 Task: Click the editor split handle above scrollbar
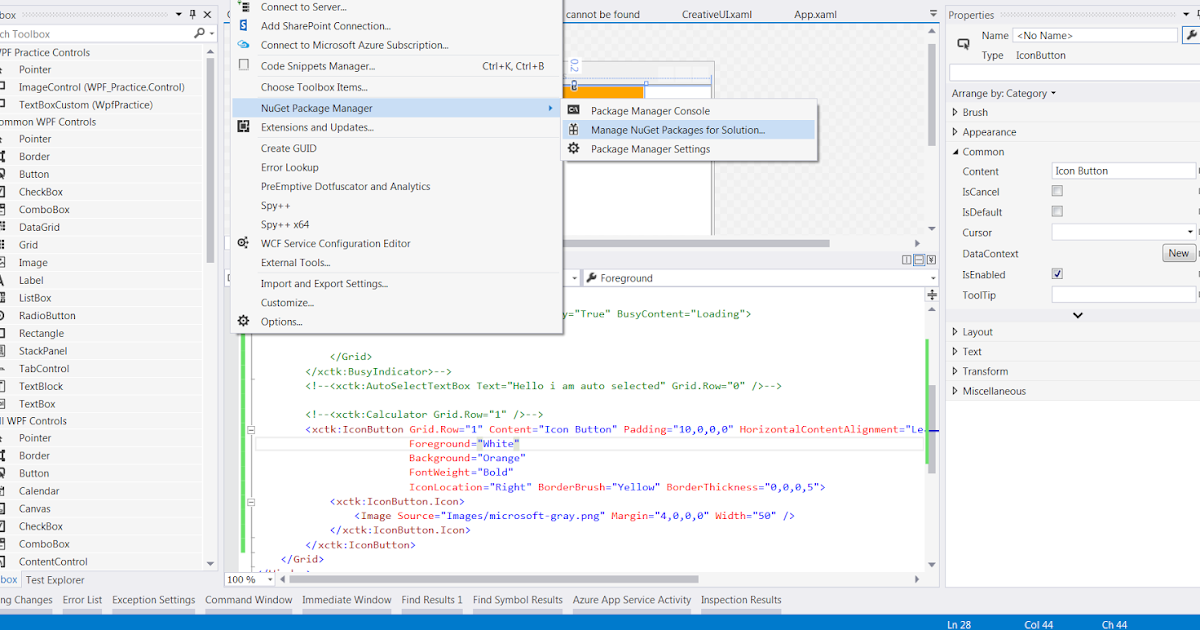[932, 295]
